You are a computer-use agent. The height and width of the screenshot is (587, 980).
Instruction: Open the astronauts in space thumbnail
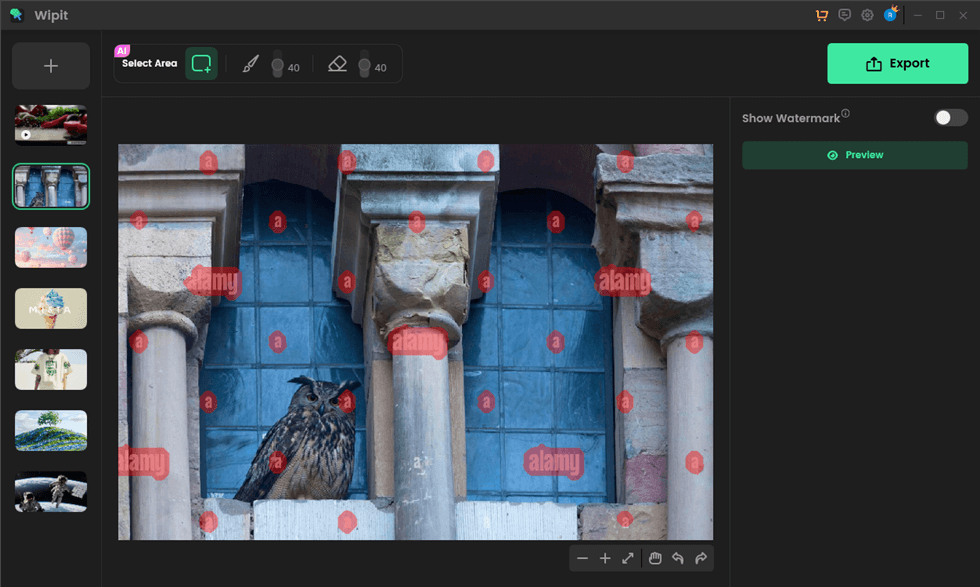[x=51, y=492]
